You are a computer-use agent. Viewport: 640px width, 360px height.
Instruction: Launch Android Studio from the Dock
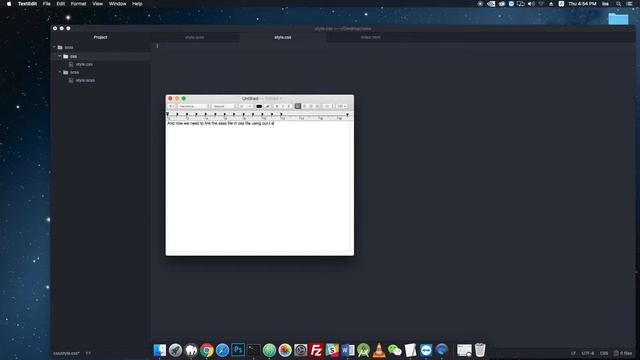363,350
